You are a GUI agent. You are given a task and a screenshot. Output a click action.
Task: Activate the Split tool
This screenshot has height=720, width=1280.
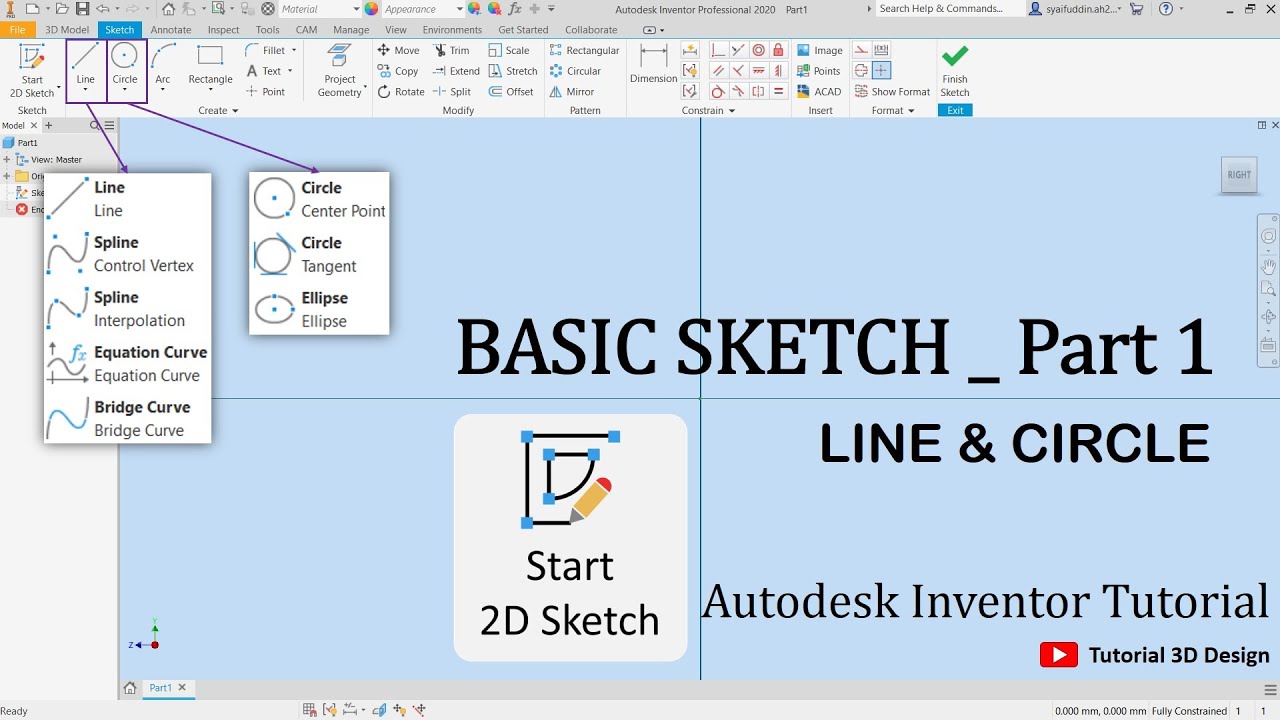click(x=452, y=92)
